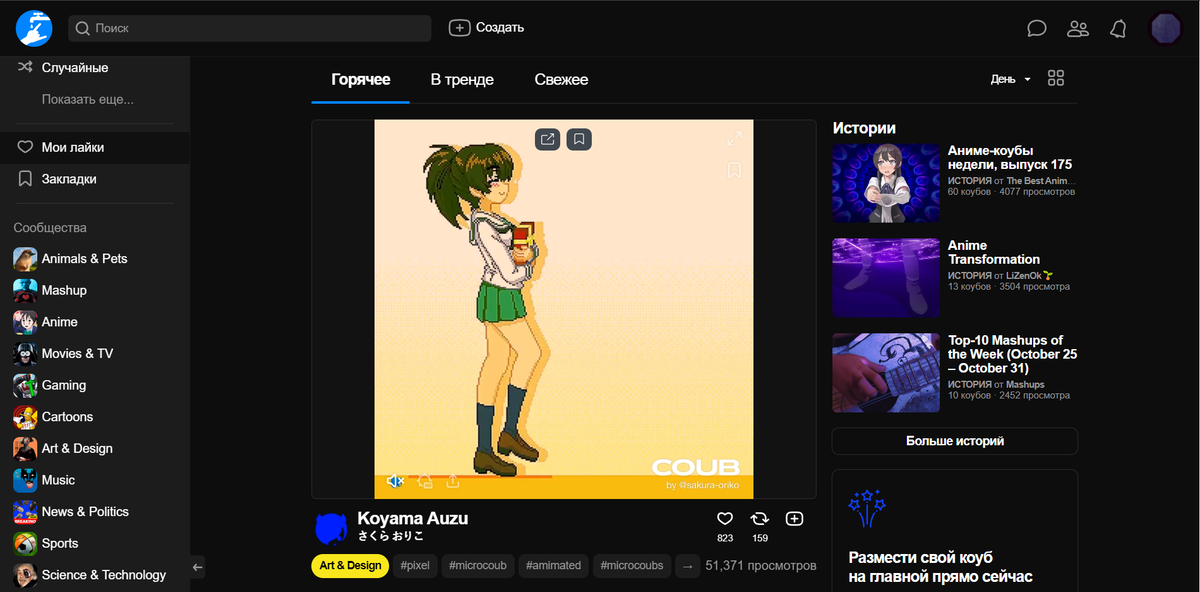
Task: Open the Cartoons community icon
Action: coord(25,417)
